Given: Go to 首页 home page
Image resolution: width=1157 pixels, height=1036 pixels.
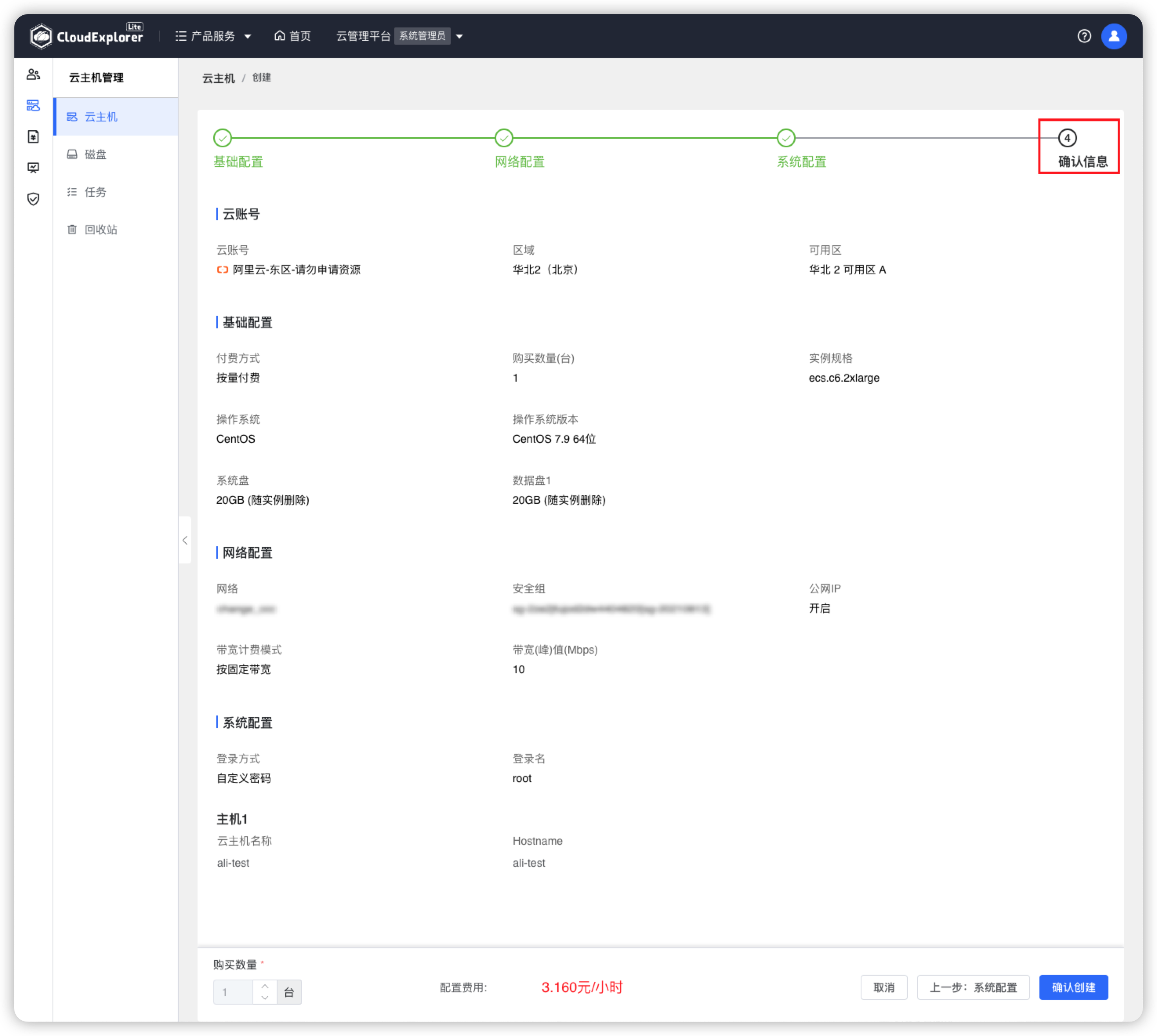Looking at the screenshot, I should click(x=293, y=36).
